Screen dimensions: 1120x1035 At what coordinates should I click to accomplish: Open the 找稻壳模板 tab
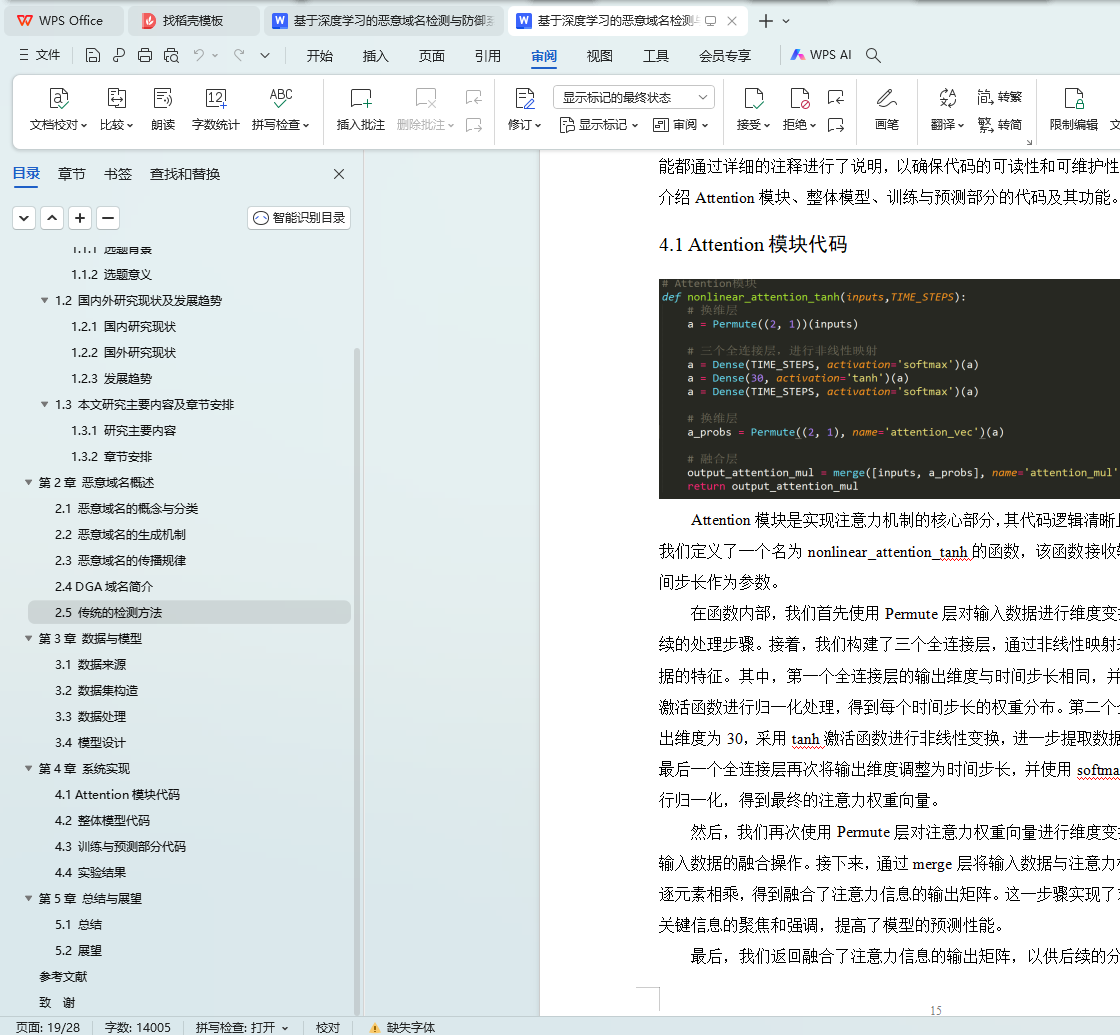coord(193,21)
